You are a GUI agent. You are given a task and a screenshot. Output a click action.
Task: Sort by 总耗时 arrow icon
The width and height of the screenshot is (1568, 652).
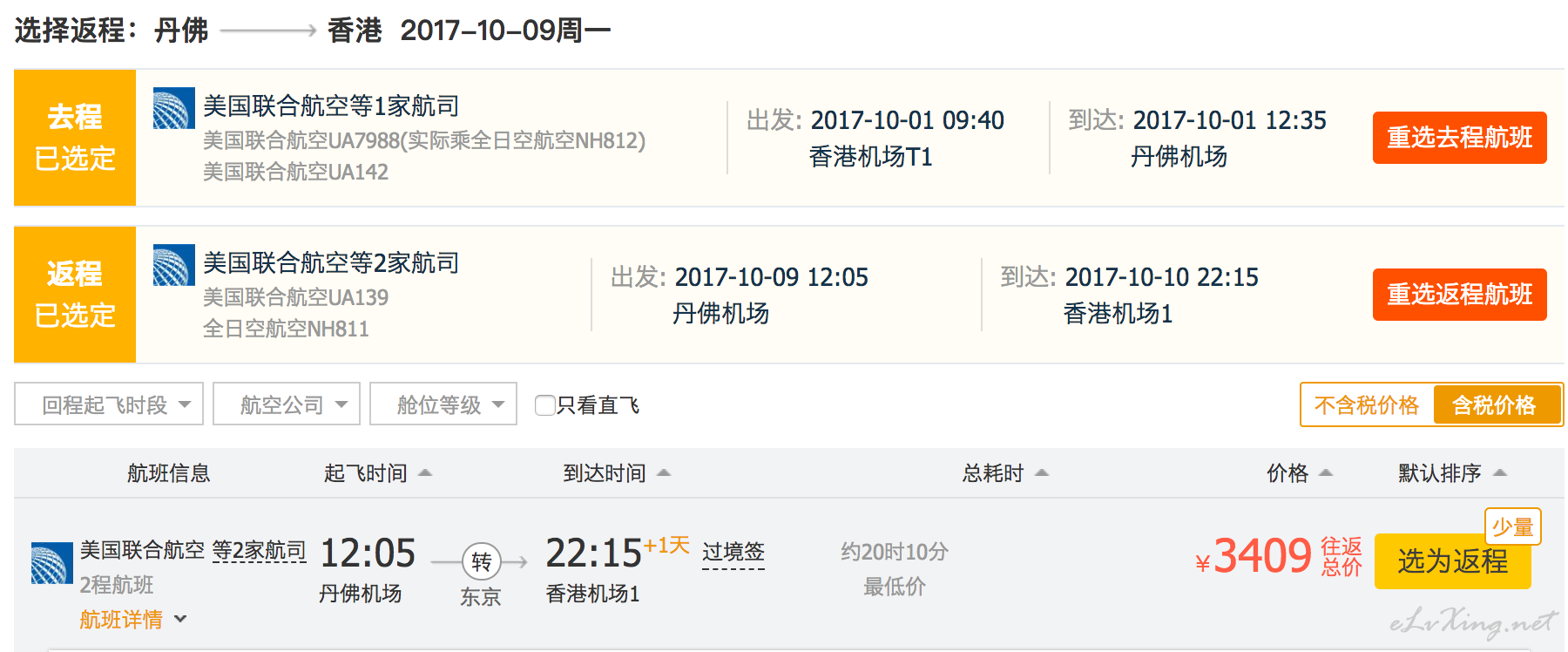pyautogui.click(x=1042, y=472)
